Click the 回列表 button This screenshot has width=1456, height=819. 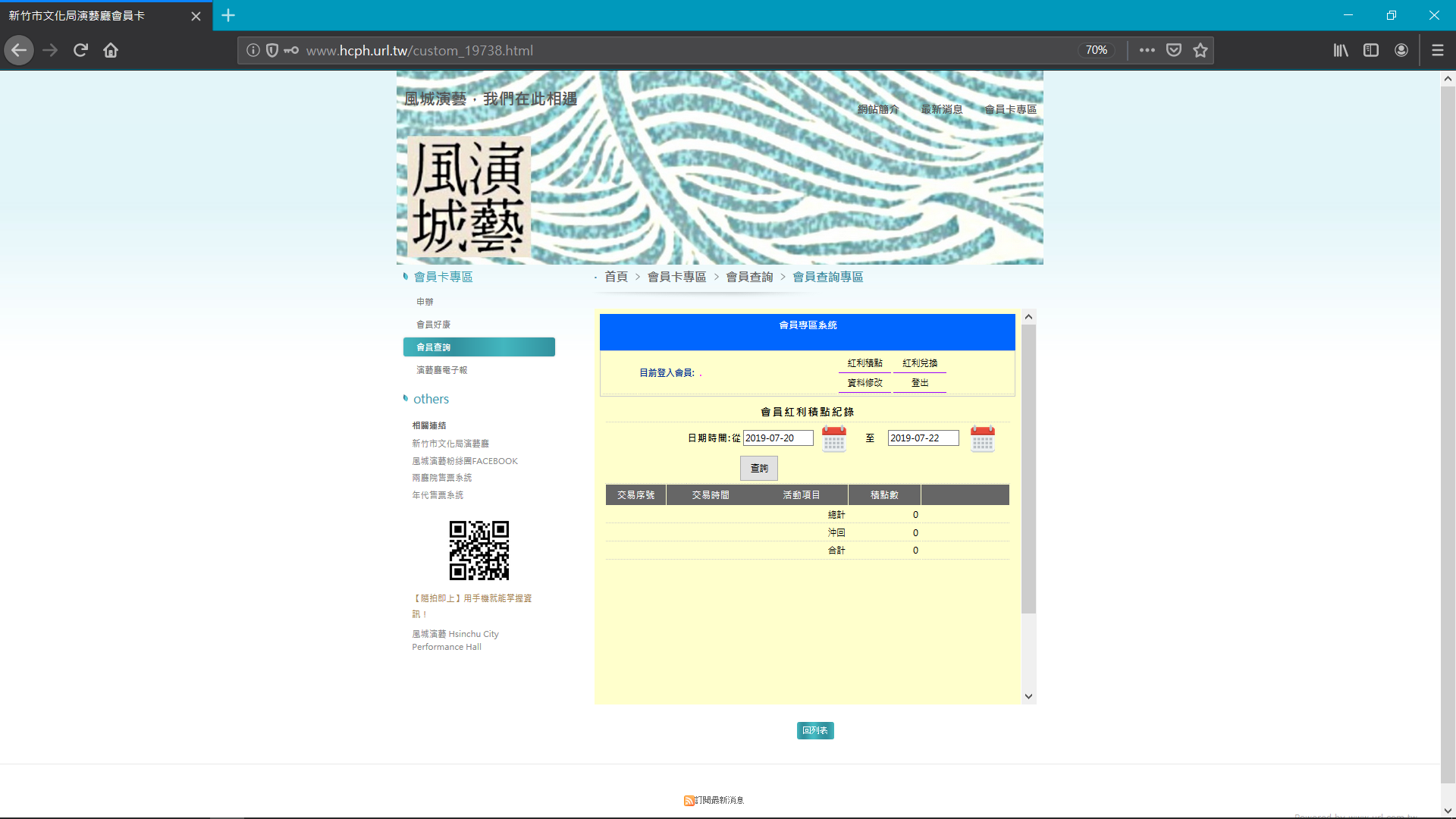(x=815, y=730)
